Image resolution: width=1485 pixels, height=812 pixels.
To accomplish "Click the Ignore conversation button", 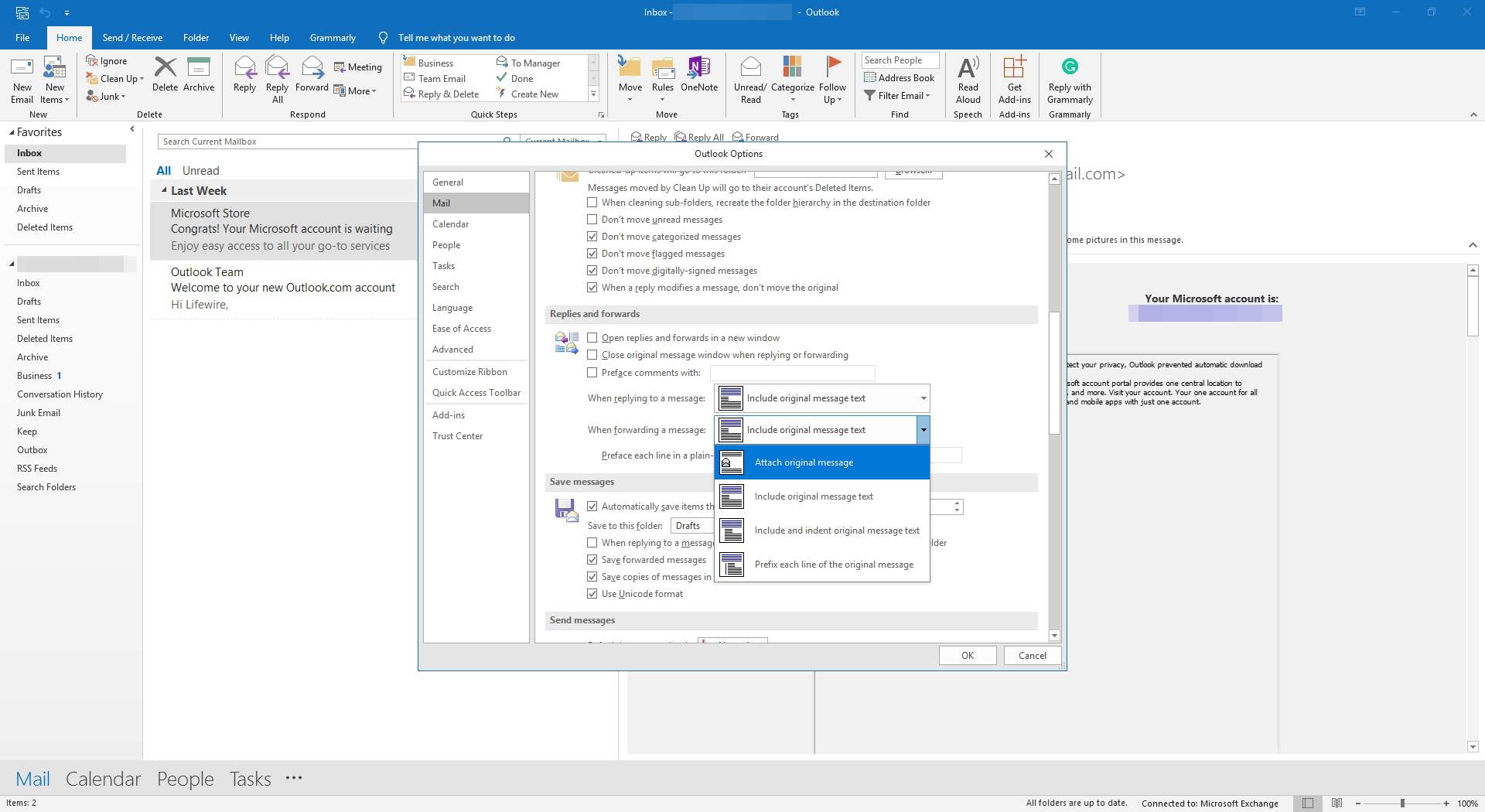I will 107,61.
